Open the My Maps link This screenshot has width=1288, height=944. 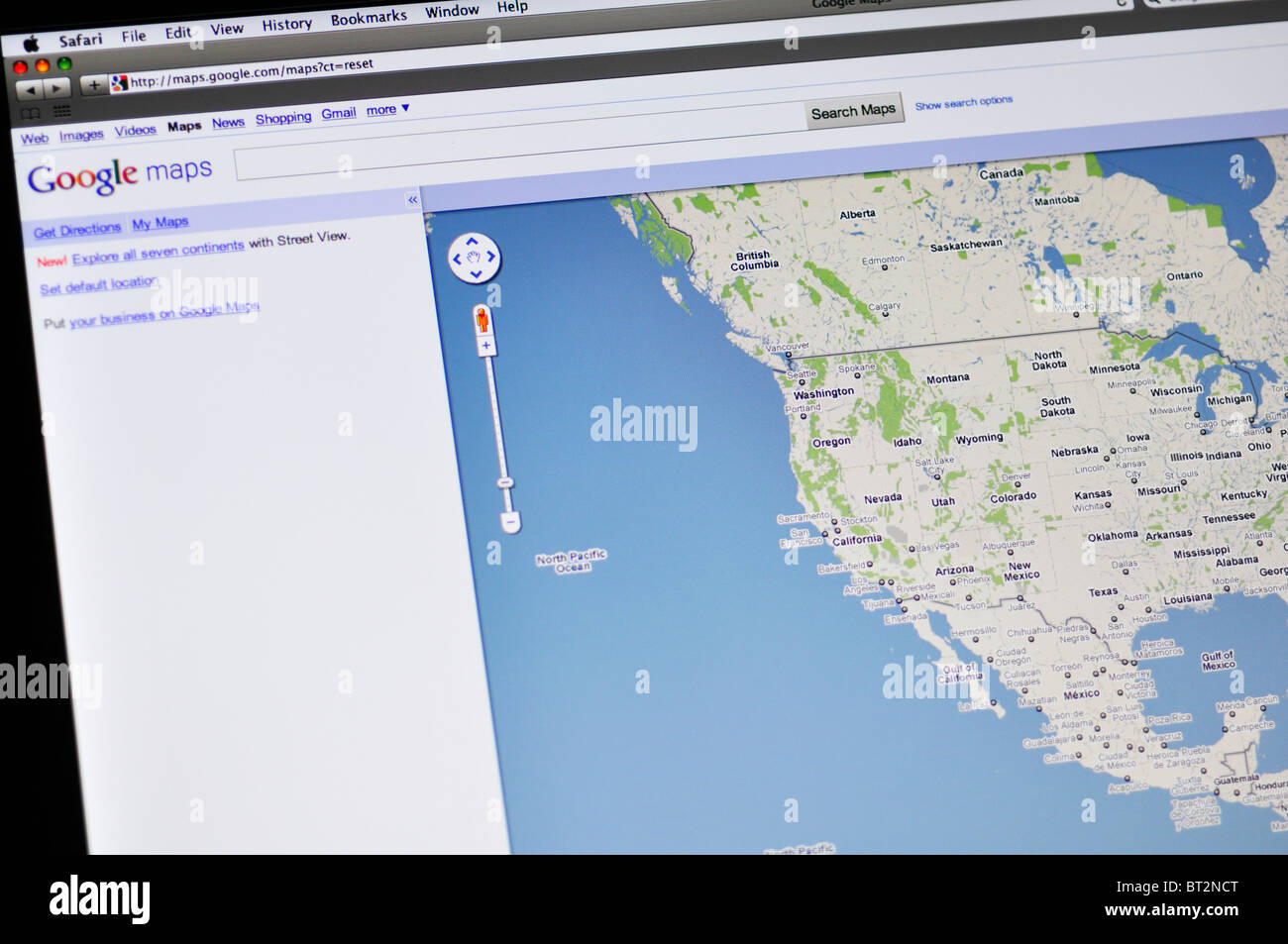tap(161, 224)
